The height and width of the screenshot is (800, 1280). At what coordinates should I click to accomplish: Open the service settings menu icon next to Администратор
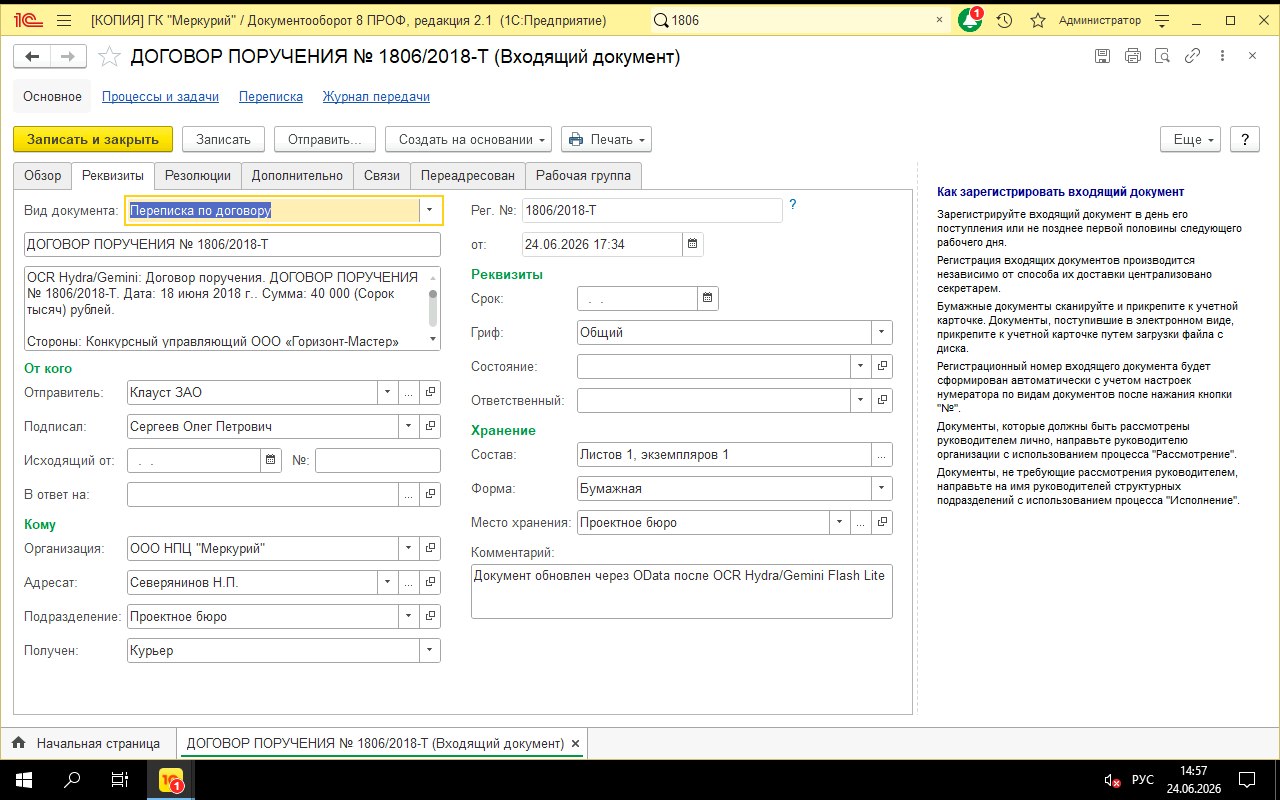[1160, 20]
